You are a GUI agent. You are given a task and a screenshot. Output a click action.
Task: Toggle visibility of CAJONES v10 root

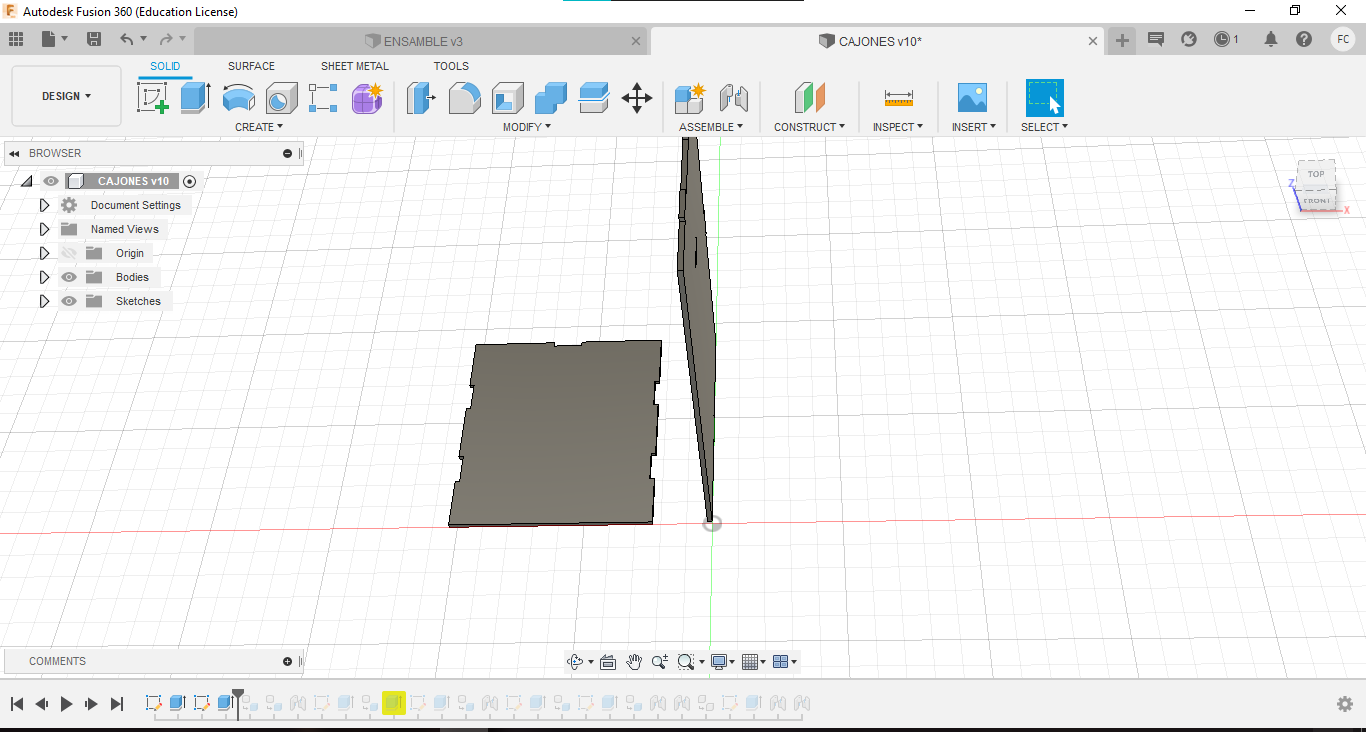tap(51, 181)
